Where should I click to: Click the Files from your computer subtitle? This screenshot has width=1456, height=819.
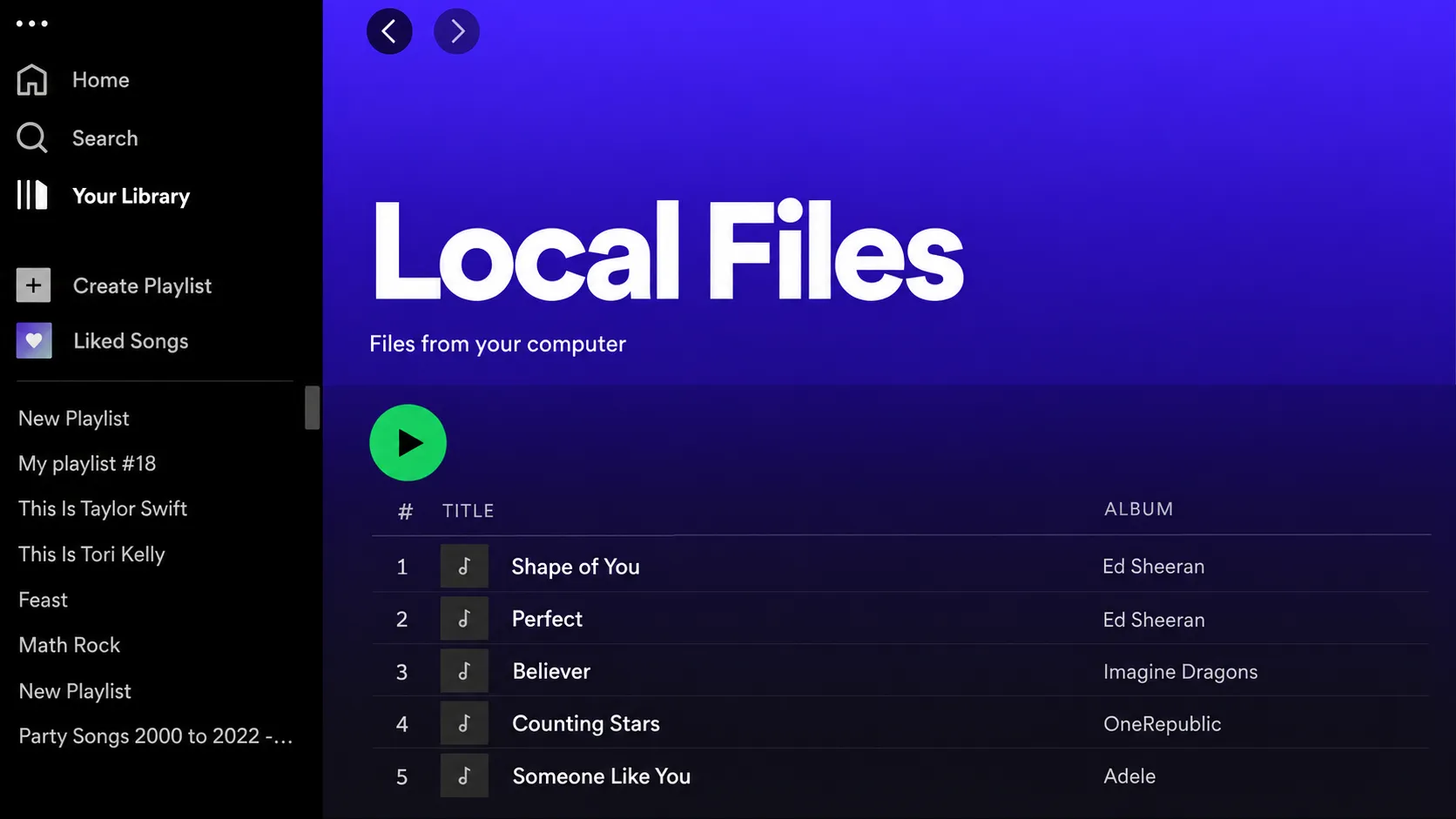pyautogui.click(x=497, y=345)
